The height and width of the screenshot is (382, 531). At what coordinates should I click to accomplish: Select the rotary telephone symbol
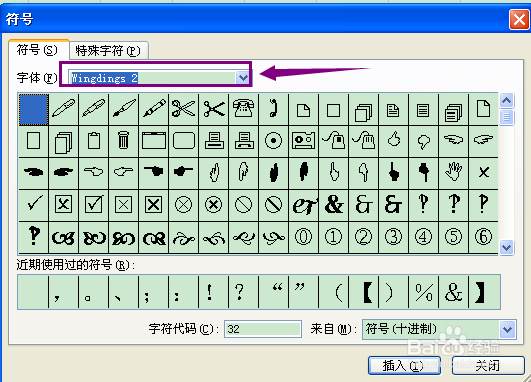click(x=243, y=109)
